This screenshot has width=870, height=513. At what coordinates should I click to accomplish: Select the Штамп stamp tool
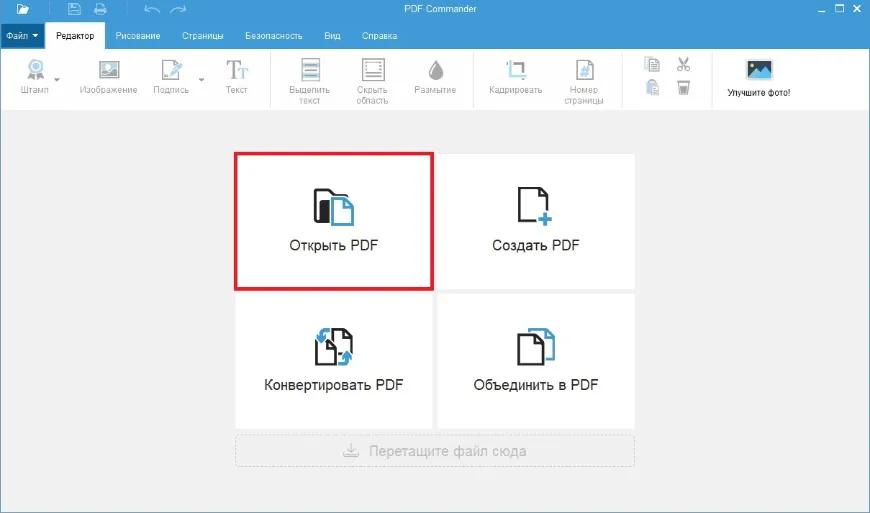click(x=35, y=77)
